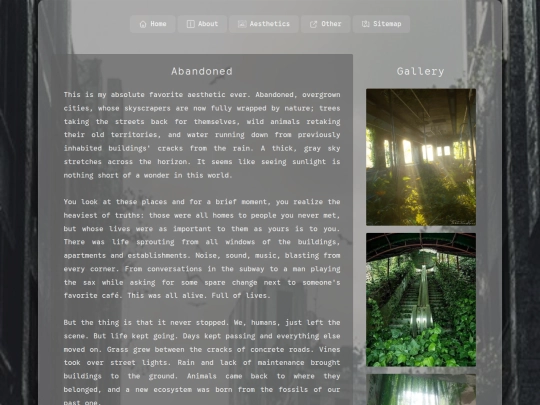Screen dimensions: 540x405
Task: Click the external-link icon beside Other
Action: (313, 24)
